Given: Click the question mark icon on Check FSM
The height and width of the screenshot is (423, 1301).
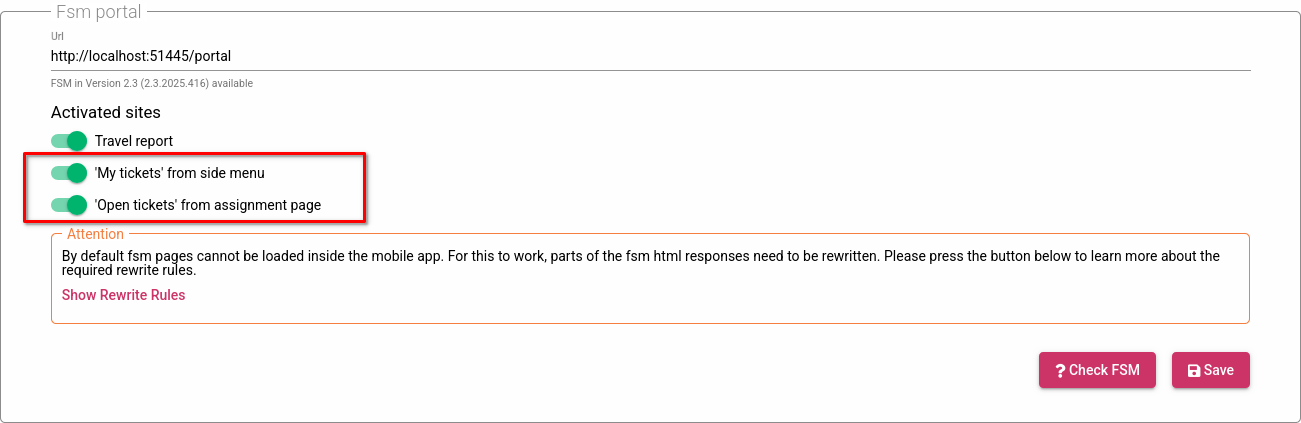Looking at the screenshot, I should point(1060,370).
